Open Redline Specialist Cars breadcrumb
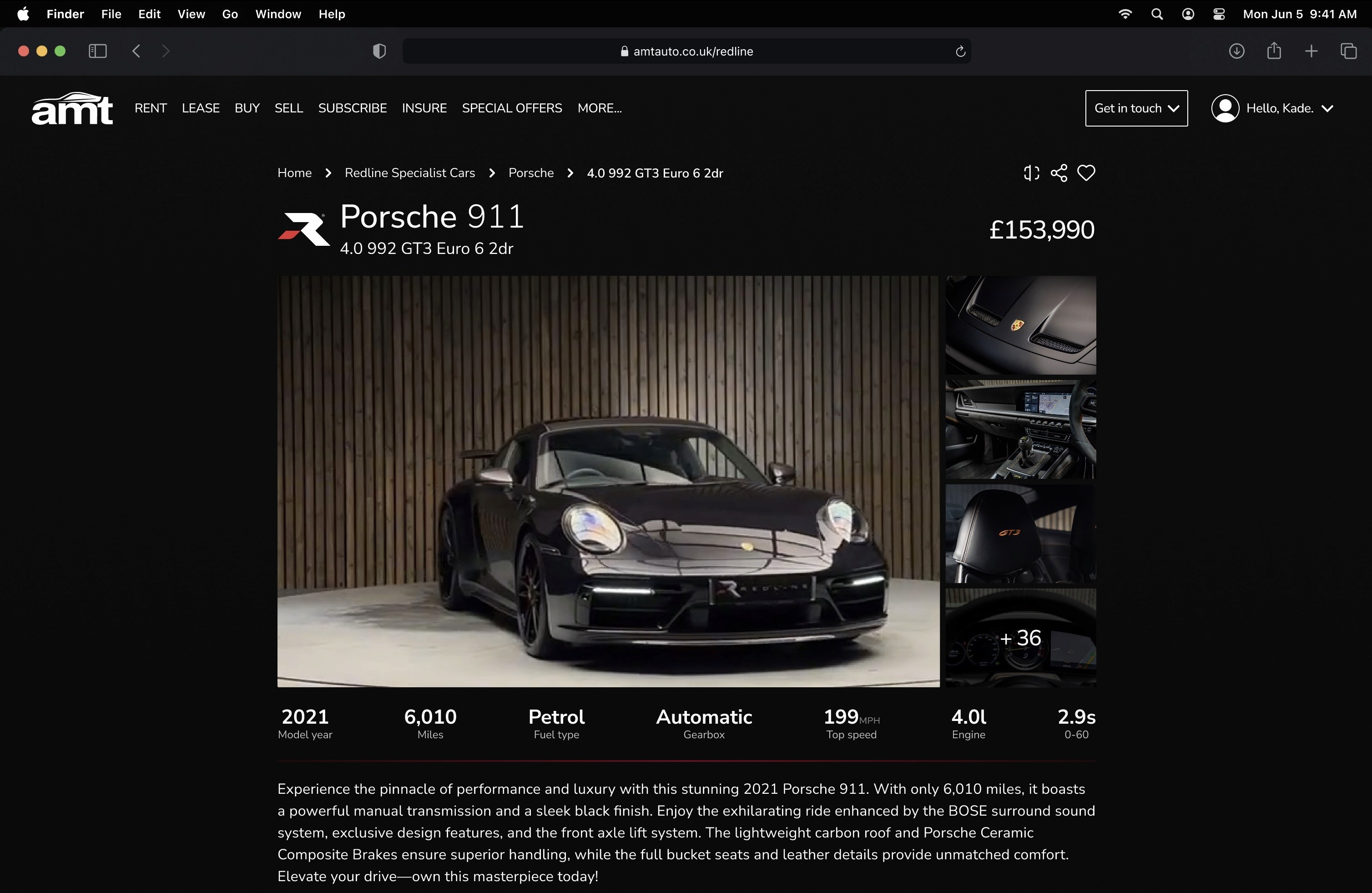Viewport: 1372px width, 893px height. click(410, 173)
